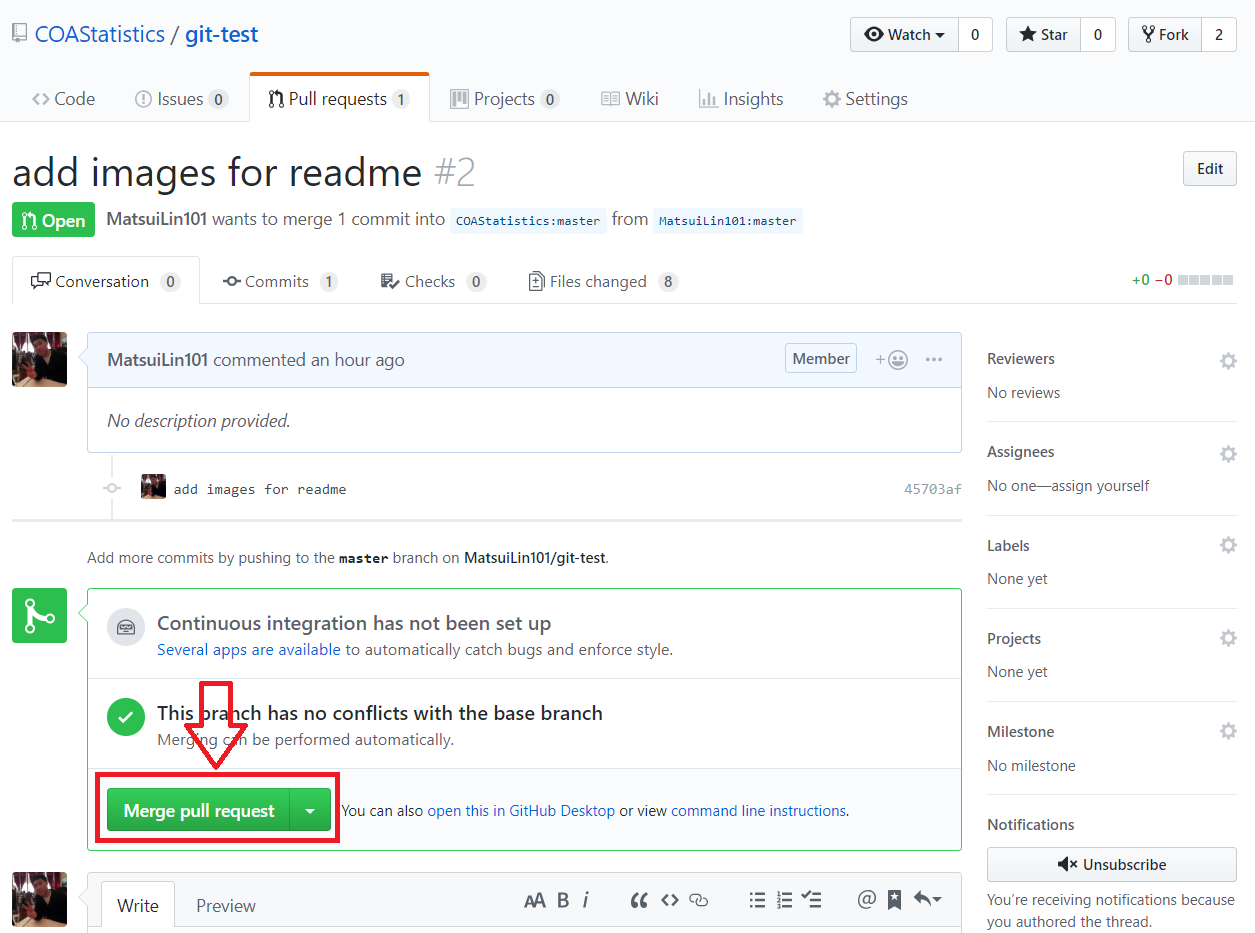1255x933 pixels.
Task: Insert a bulleted list
Action: 758,900
